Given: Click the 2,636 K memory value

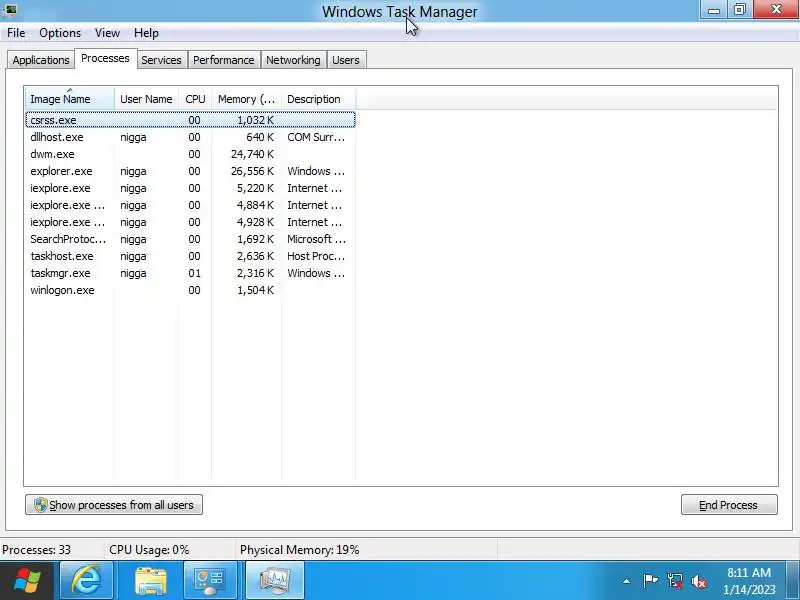Looking at the screenshot, I should [256, 256].
